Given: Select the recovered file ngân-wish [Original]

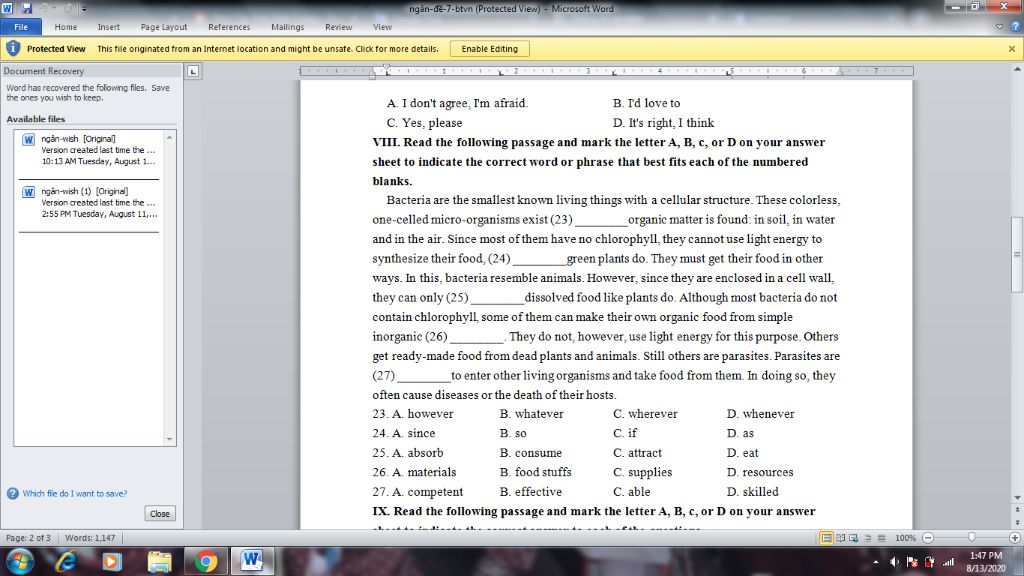Looking at the screenshot, I should (89, 150).
